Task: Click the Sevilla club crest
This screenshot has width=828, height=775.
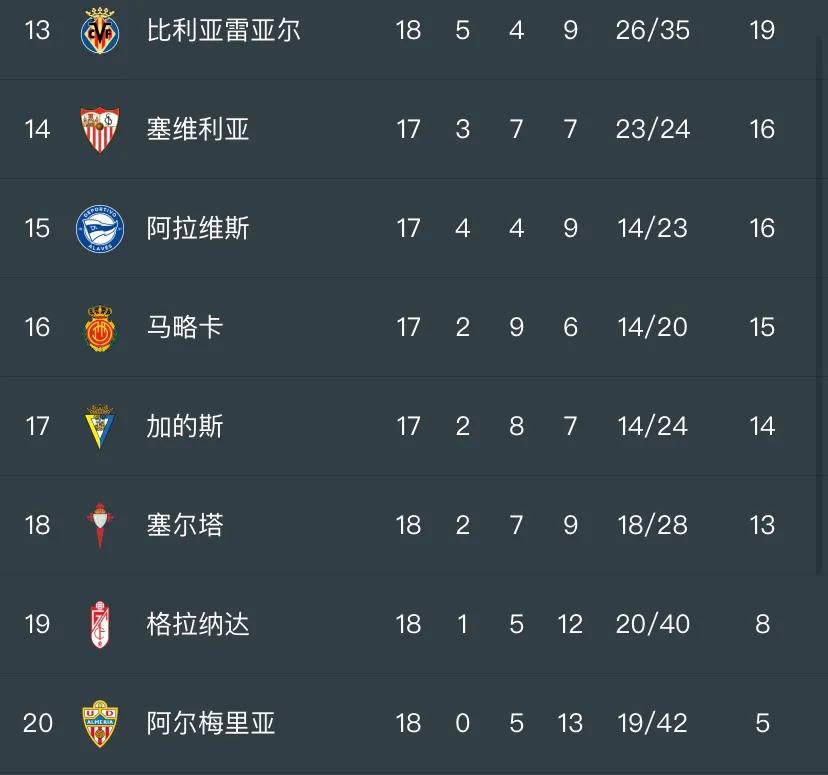Action: click(x=100, y=129)
